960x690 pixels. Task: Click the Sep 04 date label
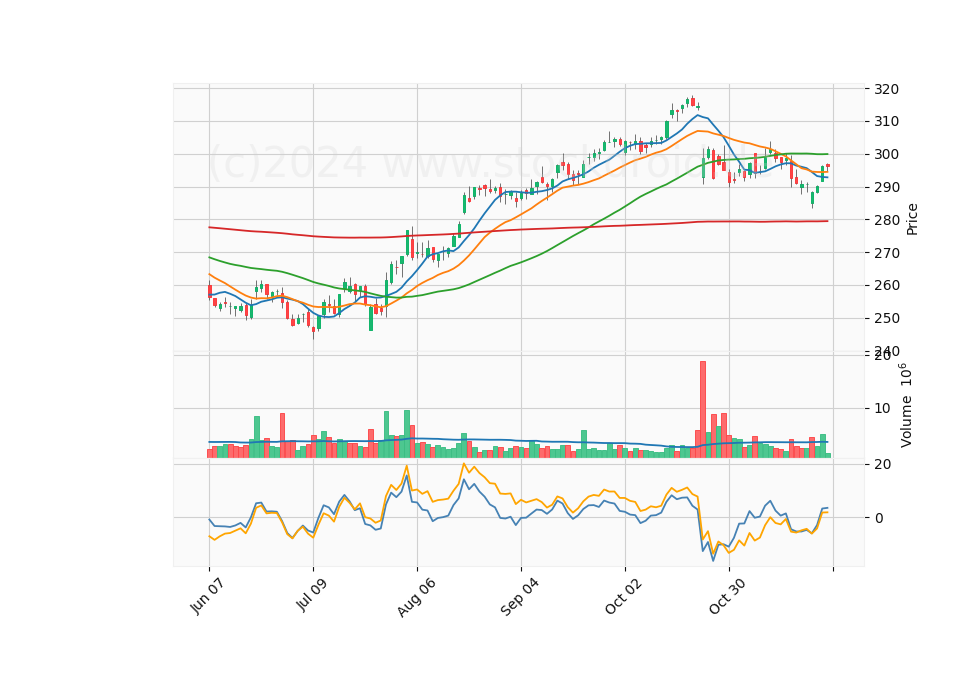tap(519, 597)
